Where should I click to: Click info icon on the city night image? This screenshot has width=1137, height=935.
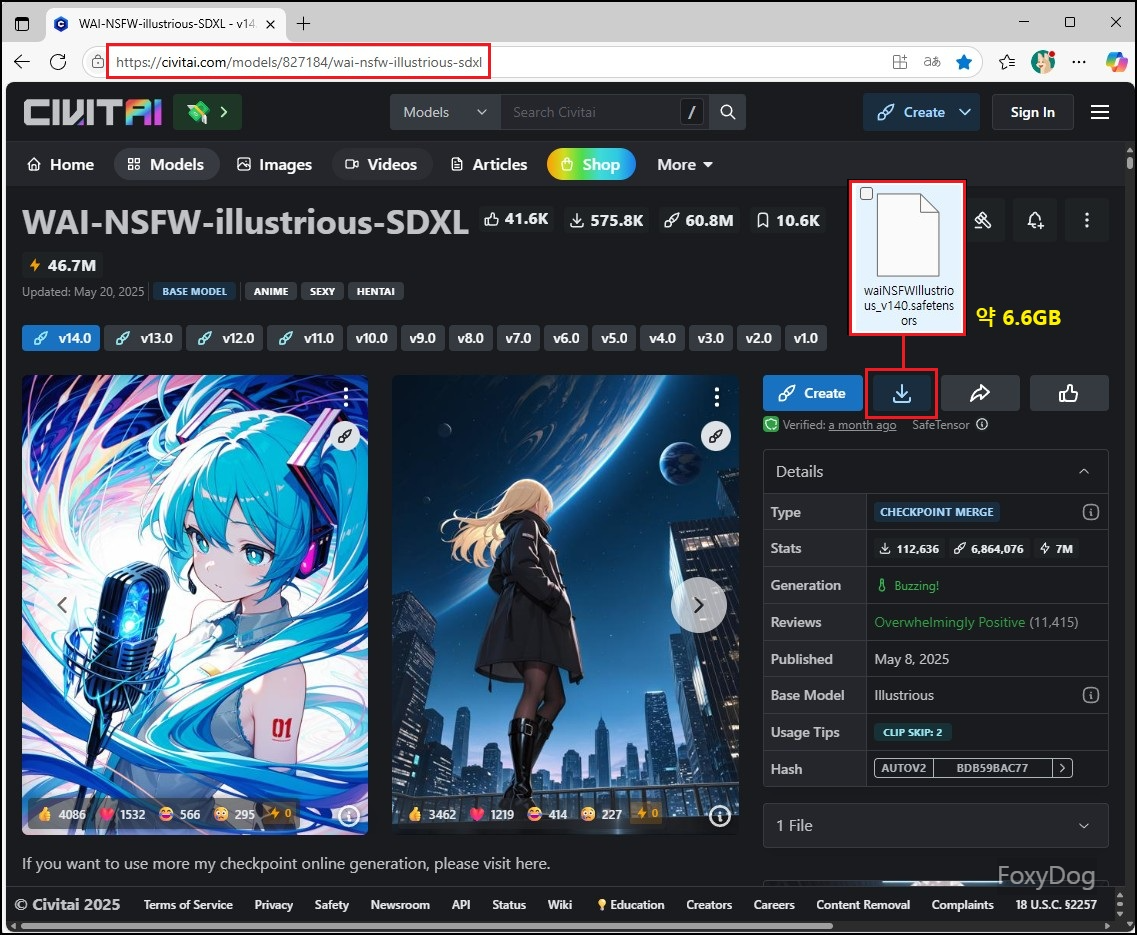pos(719,816)
